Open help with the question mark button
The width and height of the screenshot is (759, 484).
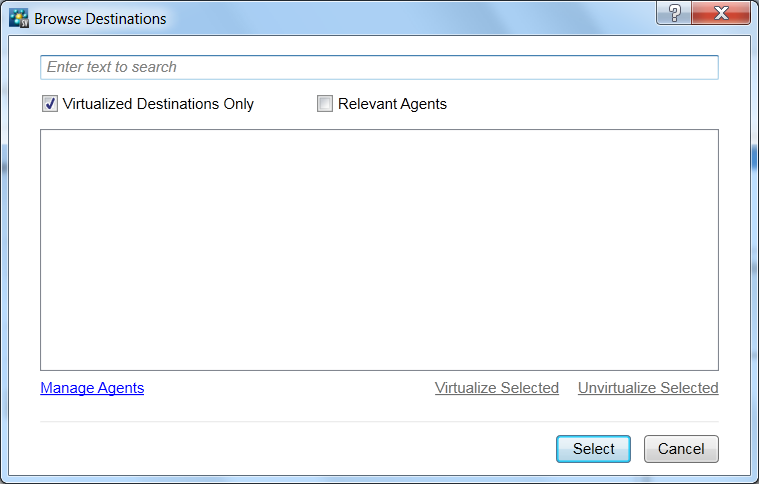point(676,15)
